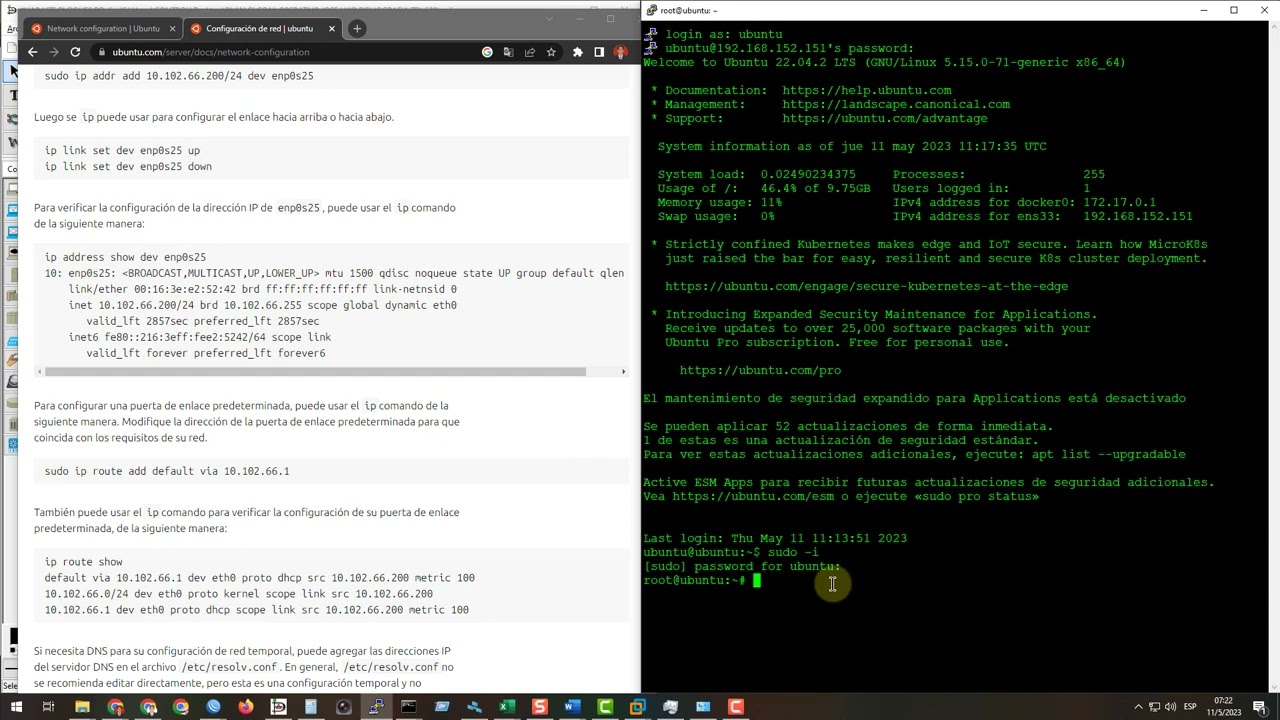Open the PuTTY window system menu icon
The image size is (1280, 720).
pos(651,10)
